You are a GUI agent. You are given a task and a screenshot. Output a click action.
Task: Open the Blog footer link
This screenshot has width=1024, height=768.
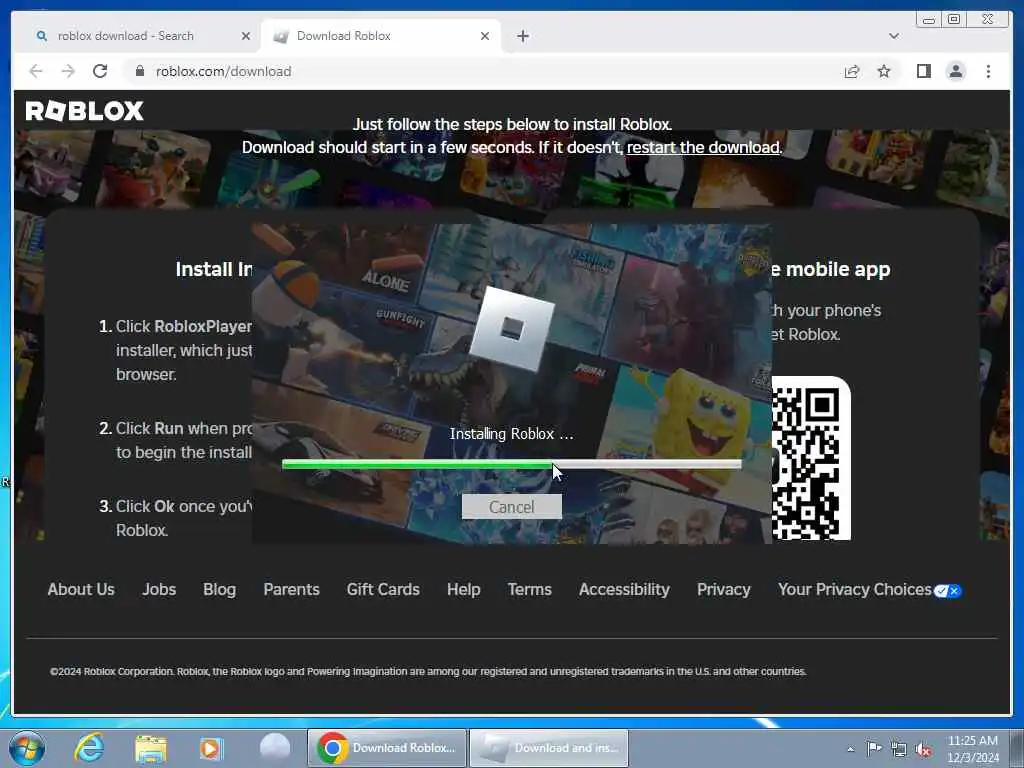pyautogui.click(x=219, y=589)
